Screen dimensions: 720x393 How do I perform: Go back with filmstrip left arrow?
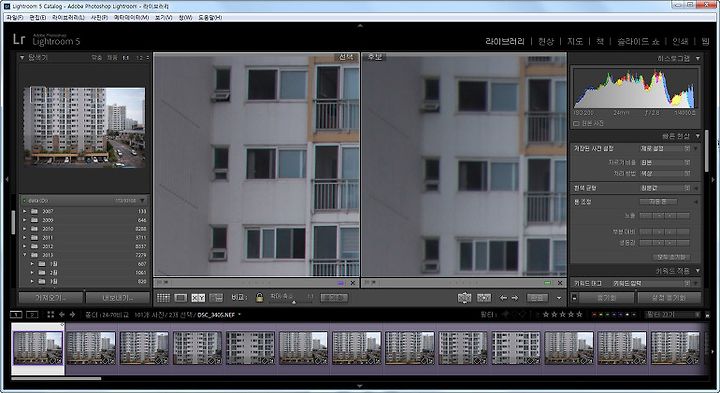click(x=62, y=314)
